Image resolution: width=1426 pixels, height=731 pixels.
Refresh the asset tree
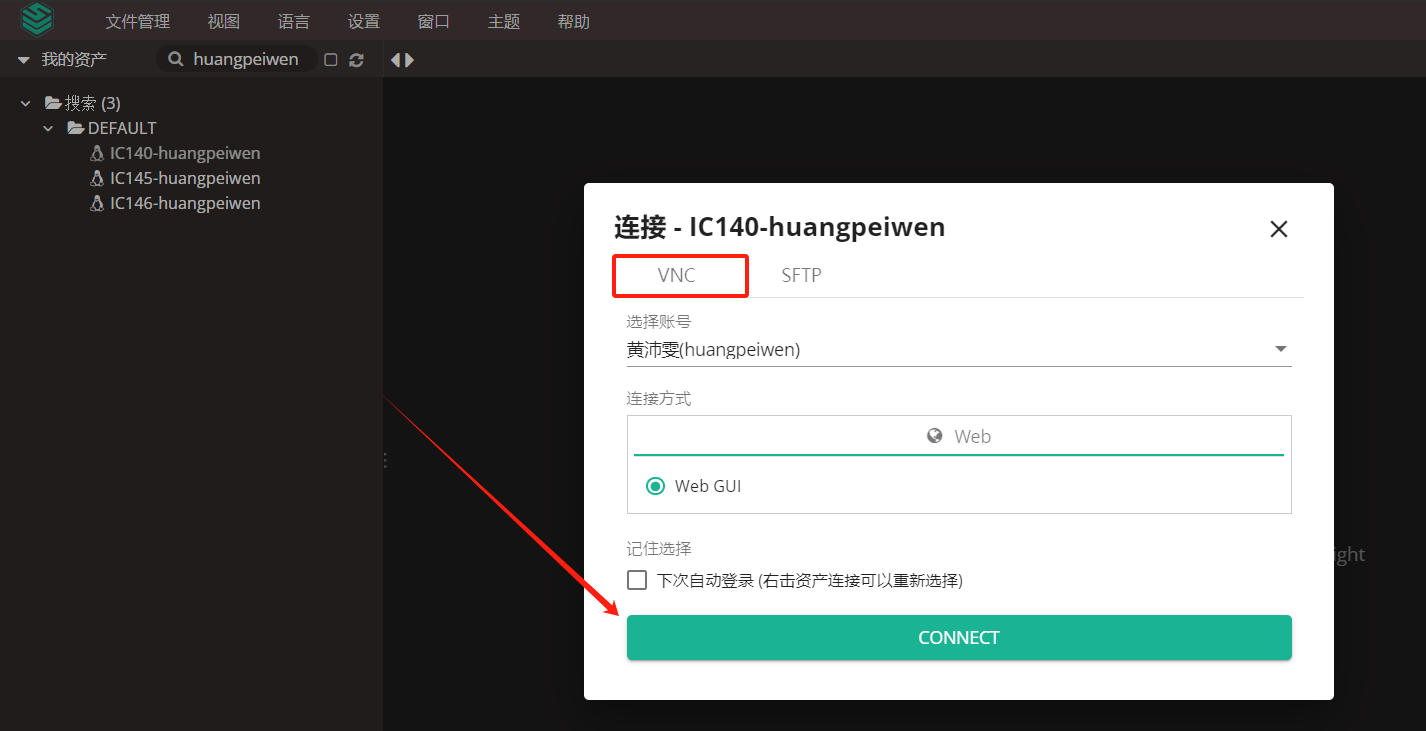[356, 60]
